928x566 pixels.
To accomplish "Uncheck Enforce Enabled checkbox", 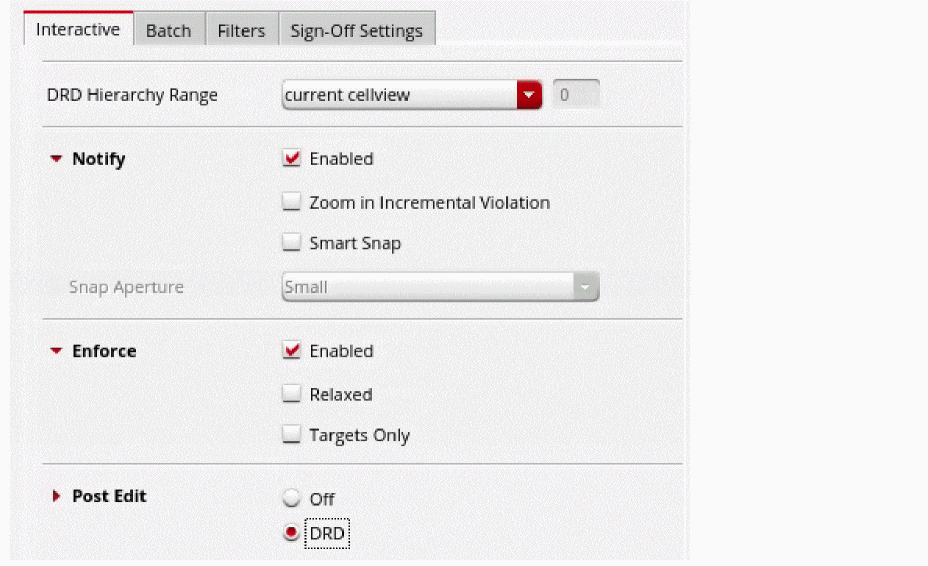I will [x=292, y=351].
